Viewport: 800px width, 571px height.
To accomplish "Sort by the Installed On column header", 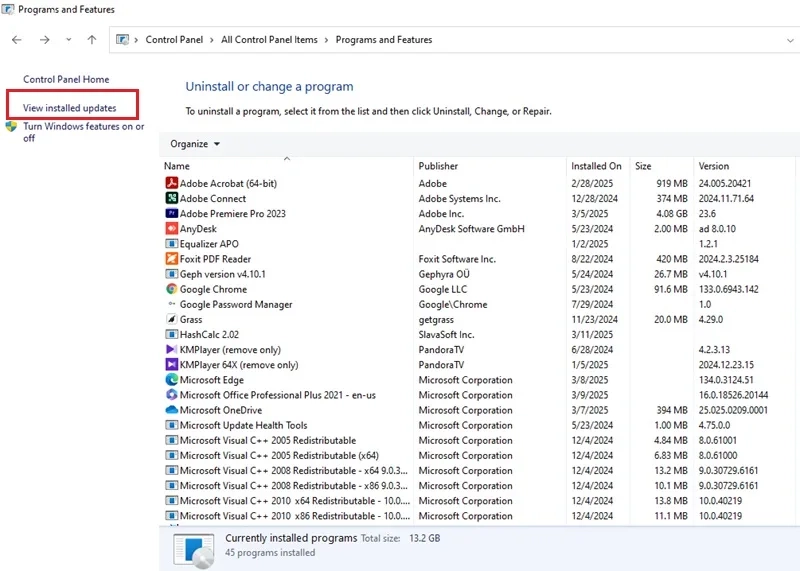I will pos(598,166).
